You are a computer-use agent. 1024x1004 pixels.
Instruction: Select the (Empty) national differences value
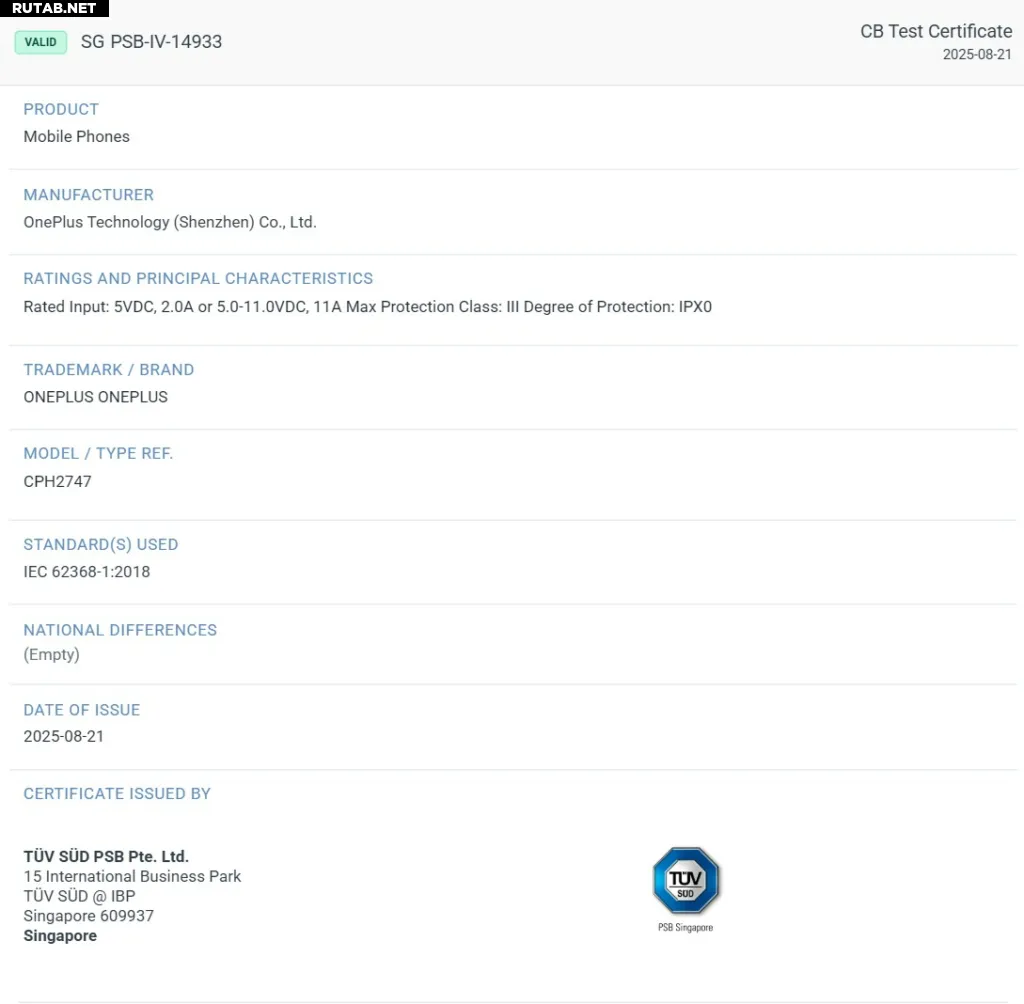pos(52,655)
